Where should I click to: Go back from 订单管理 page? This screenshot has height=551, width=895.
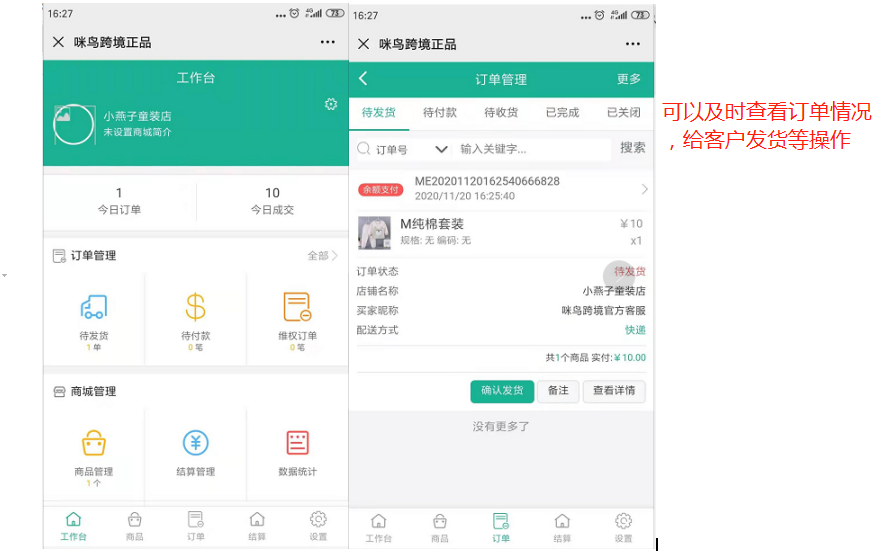[363, 79]
